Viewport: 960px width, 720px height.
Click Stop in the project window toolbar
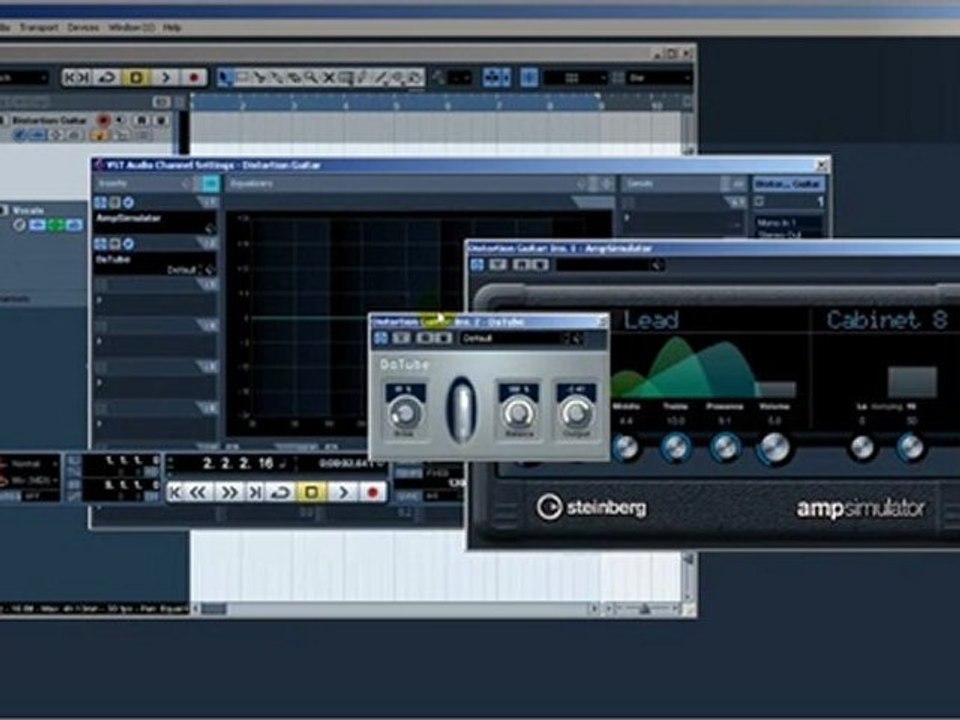136,78
